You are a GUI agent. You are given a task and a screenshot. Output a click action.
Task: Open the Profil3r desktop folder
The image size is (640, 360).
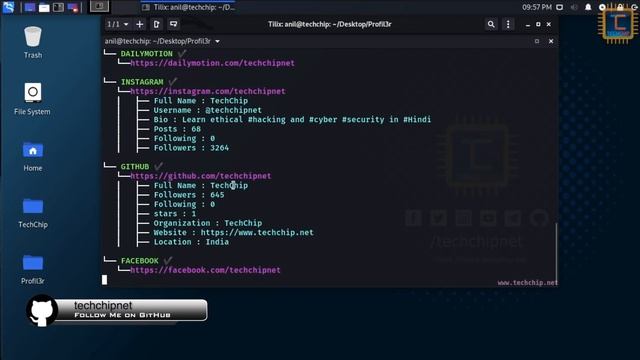33,269
